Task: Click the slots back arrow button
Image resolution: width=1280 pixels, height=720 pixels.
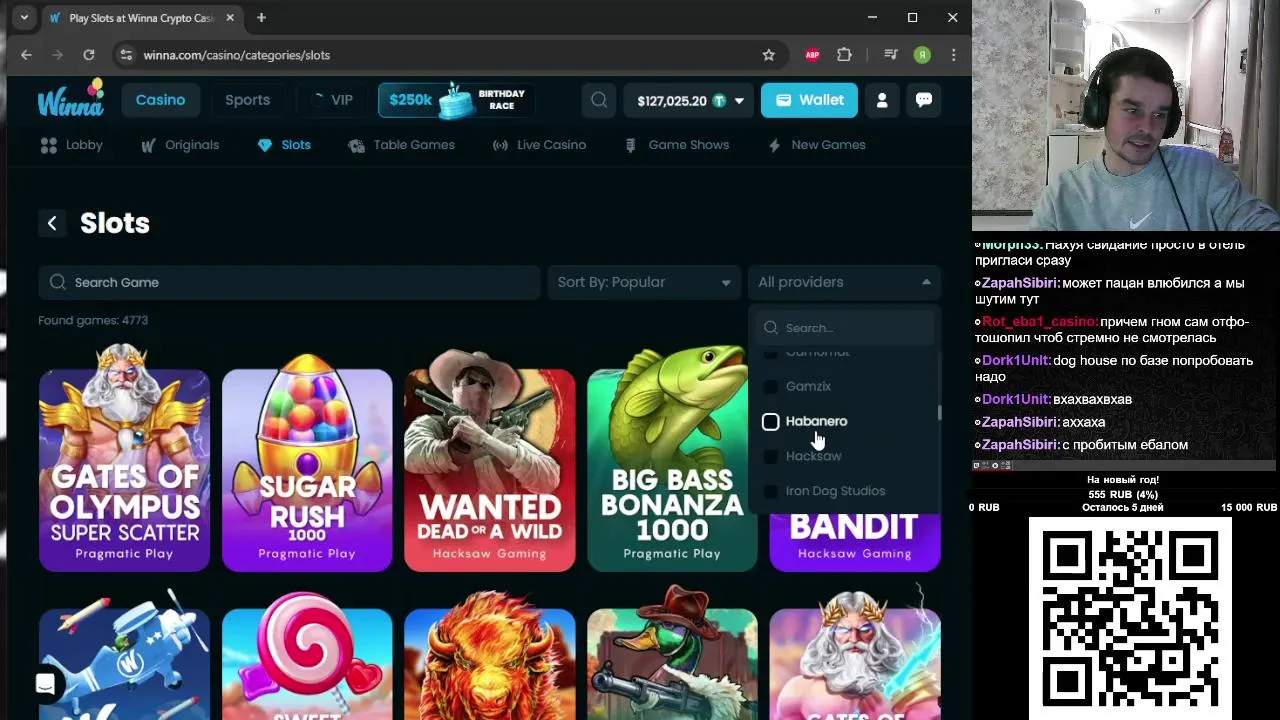Action: (x=52, y=223)
